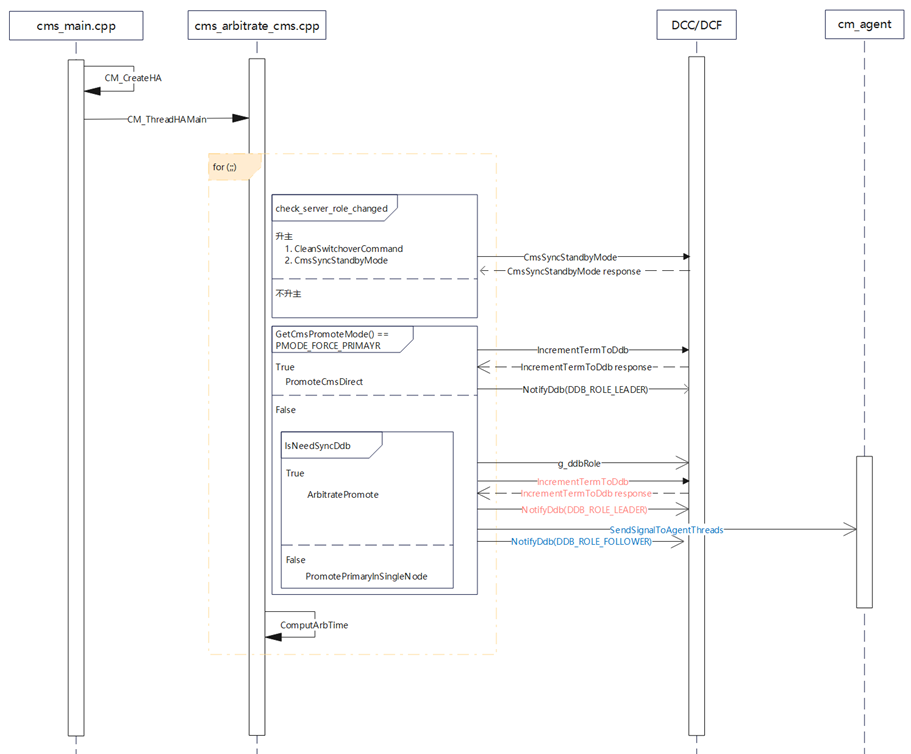
Task: Select the for (;;) loop frame label
Action: pyautogui.click(x=225, y=167)
